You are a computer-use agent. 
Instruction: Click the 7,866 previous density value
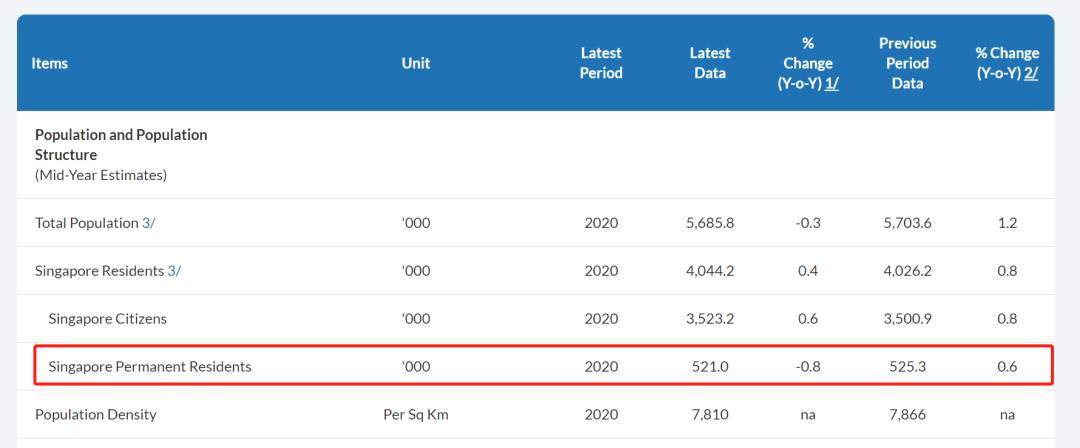point(907,414)
